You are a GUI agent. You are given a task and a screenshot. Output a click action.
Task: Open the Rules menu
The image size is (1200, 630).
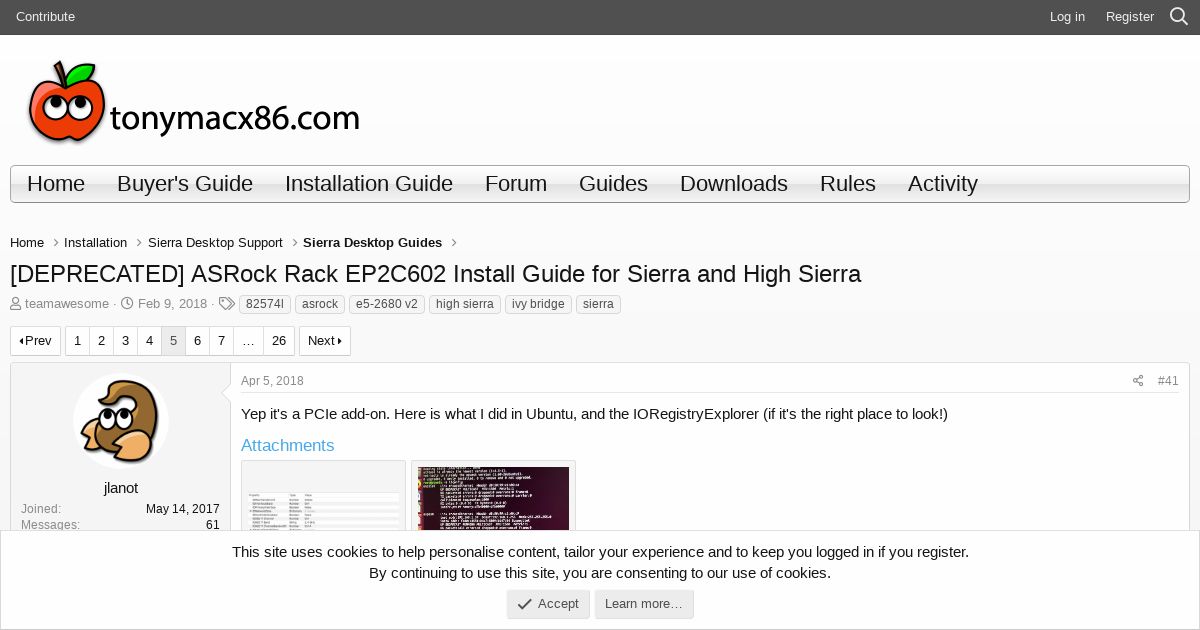pos(848,184)
